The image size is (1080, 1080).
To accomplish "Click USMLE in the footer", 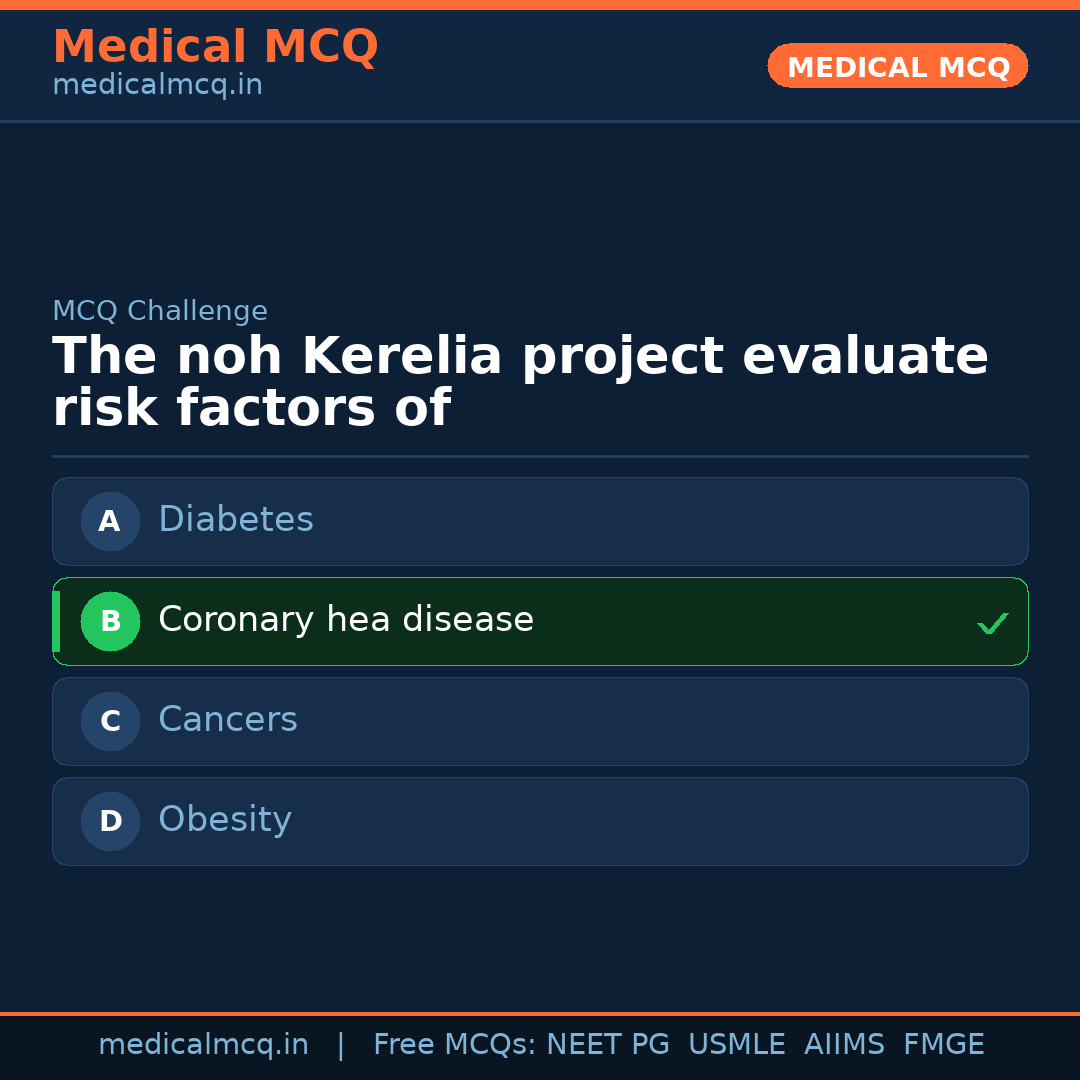I will click(736, 1045).
